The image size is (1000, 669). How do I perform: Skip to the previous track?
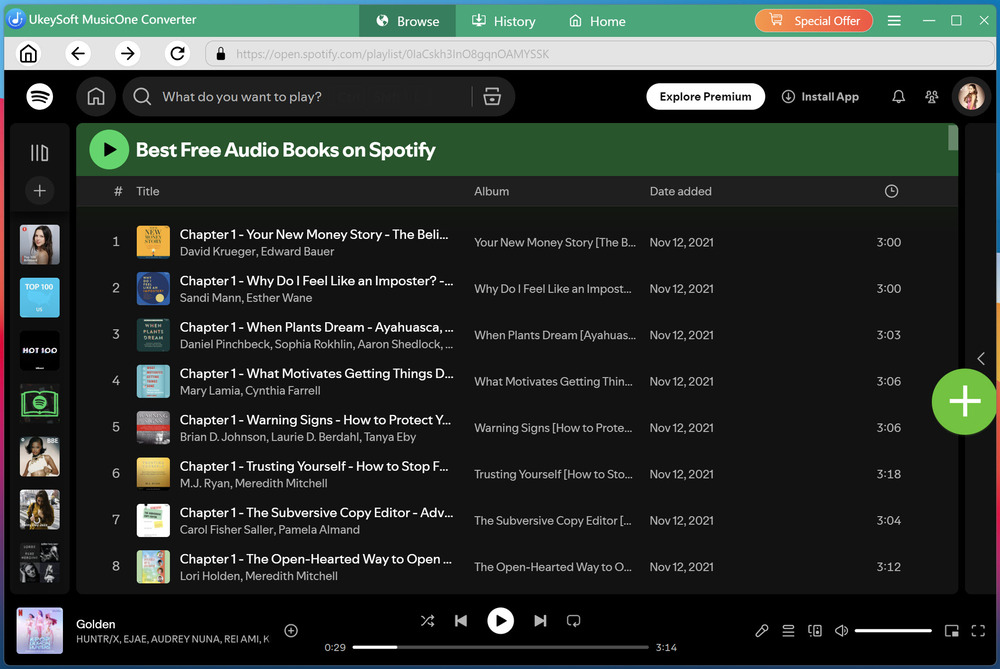point(460,621)
